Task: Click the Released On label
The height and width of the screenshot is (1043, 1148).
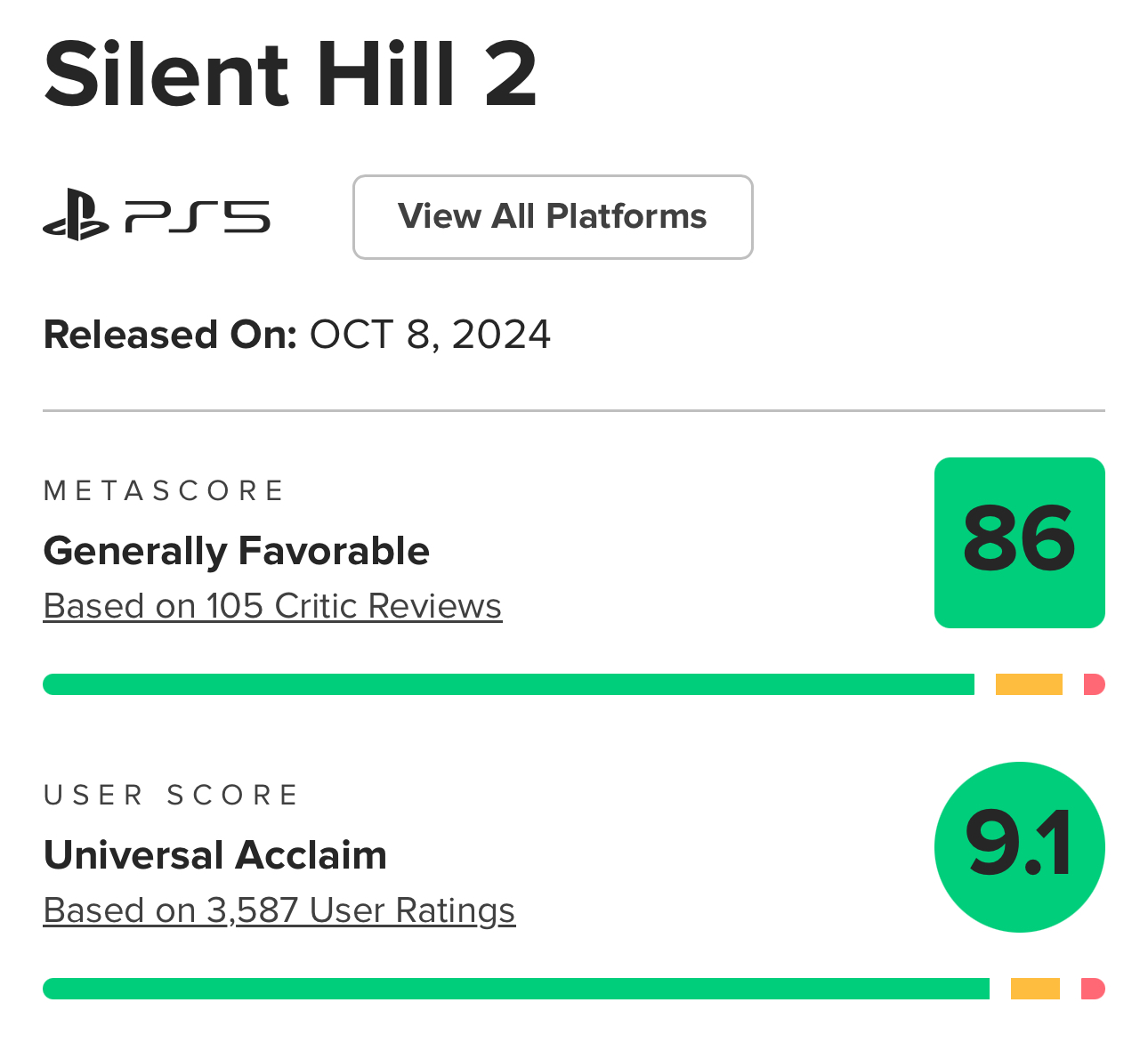Action: [x=170, y=336]
